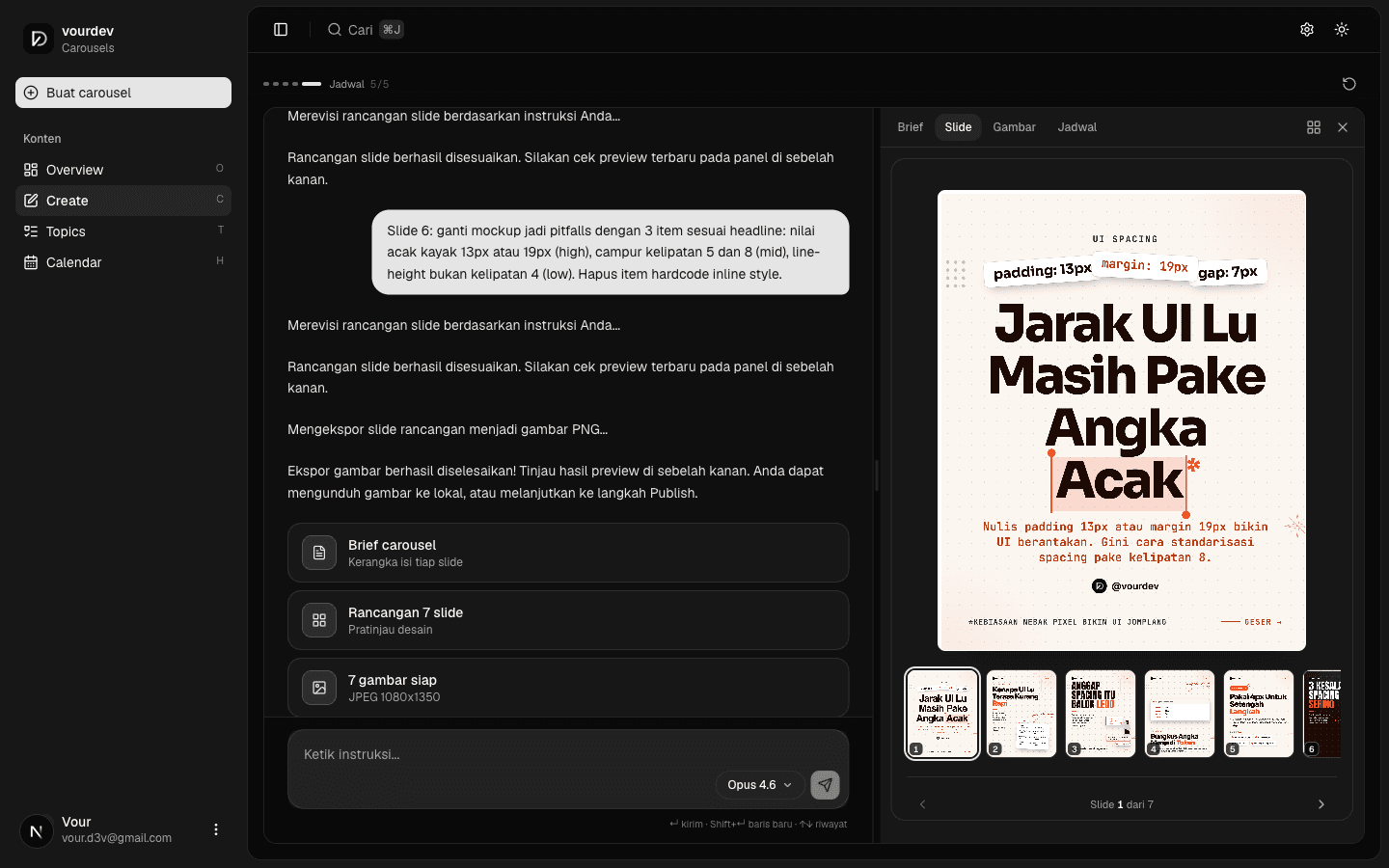
Task: Select Create in sidebar
Action: (123, 201)
